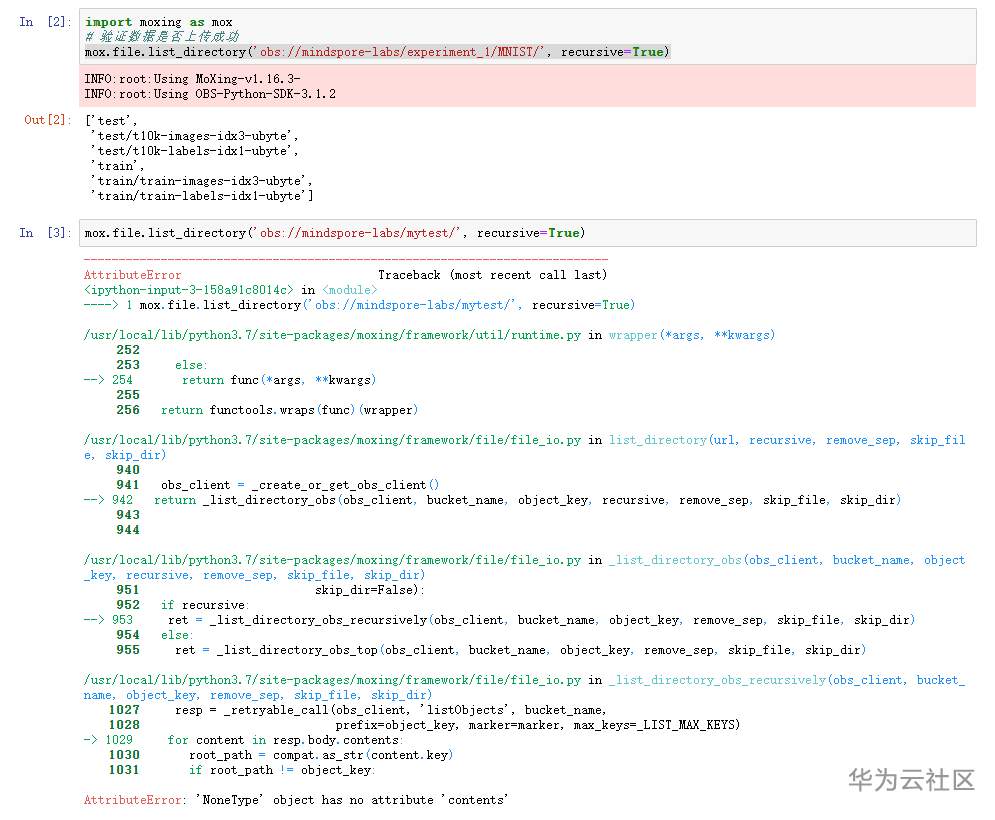
Task: Click the Chinese comment line in cell 2
Action: (x=162, y=37)
